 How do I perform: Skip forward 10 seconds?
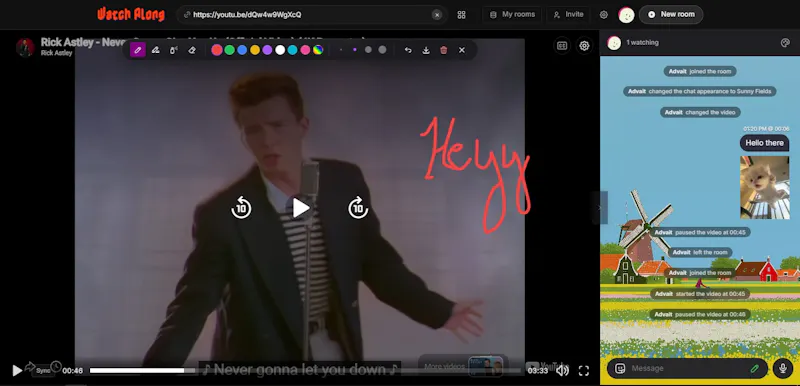358,208
